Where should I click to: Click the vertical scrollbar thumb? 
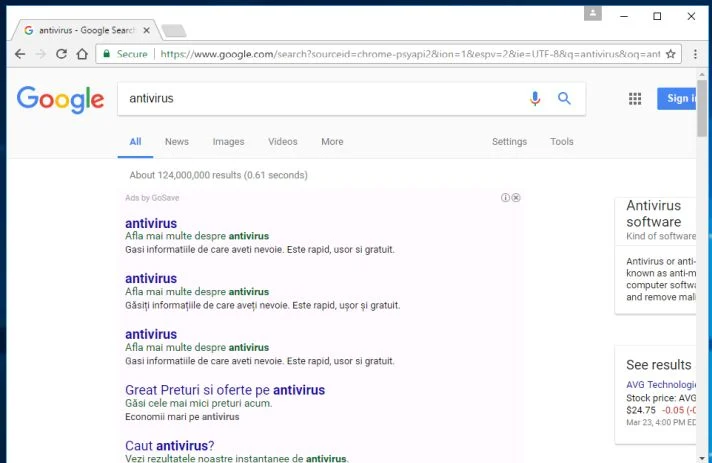click(x=702, y=108)
